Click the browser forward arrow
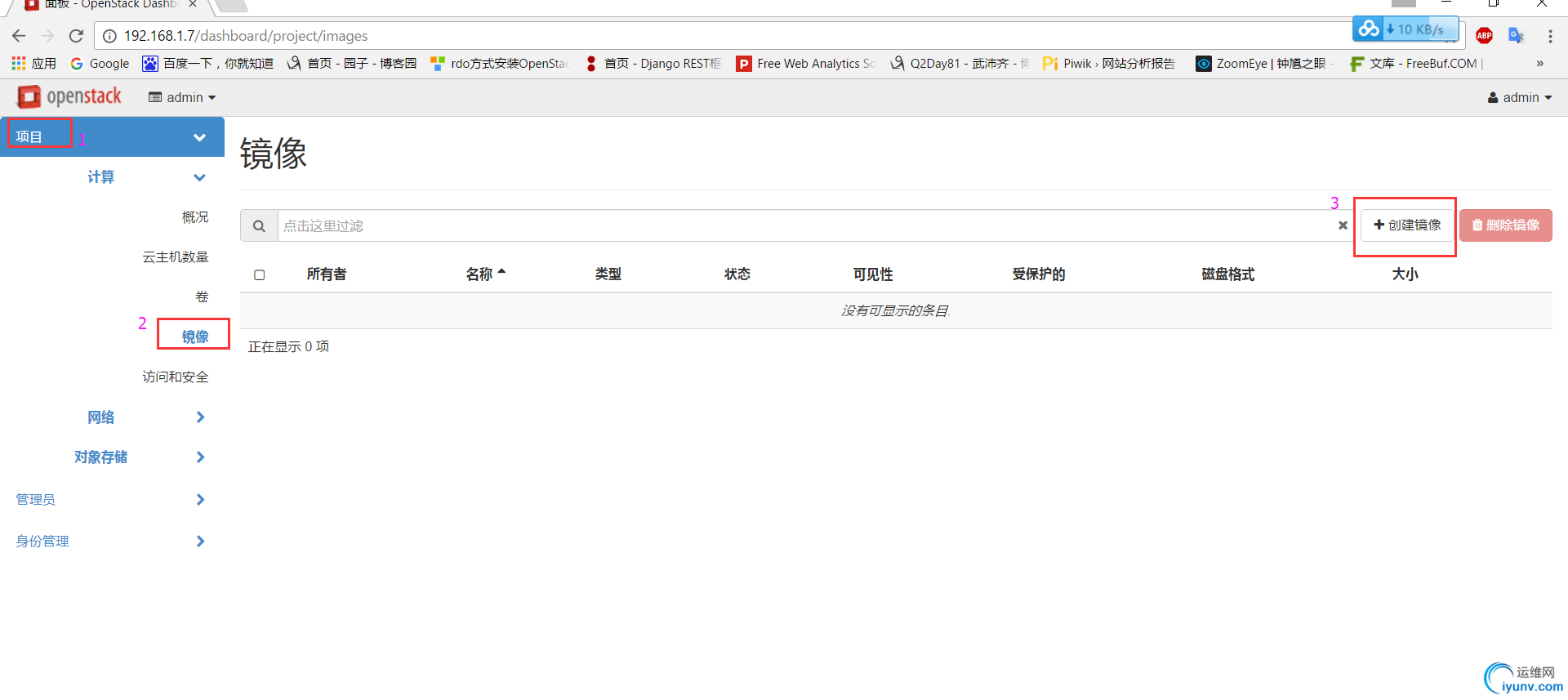The height and width of the screenshot is (700, 1568). (47, 36)
